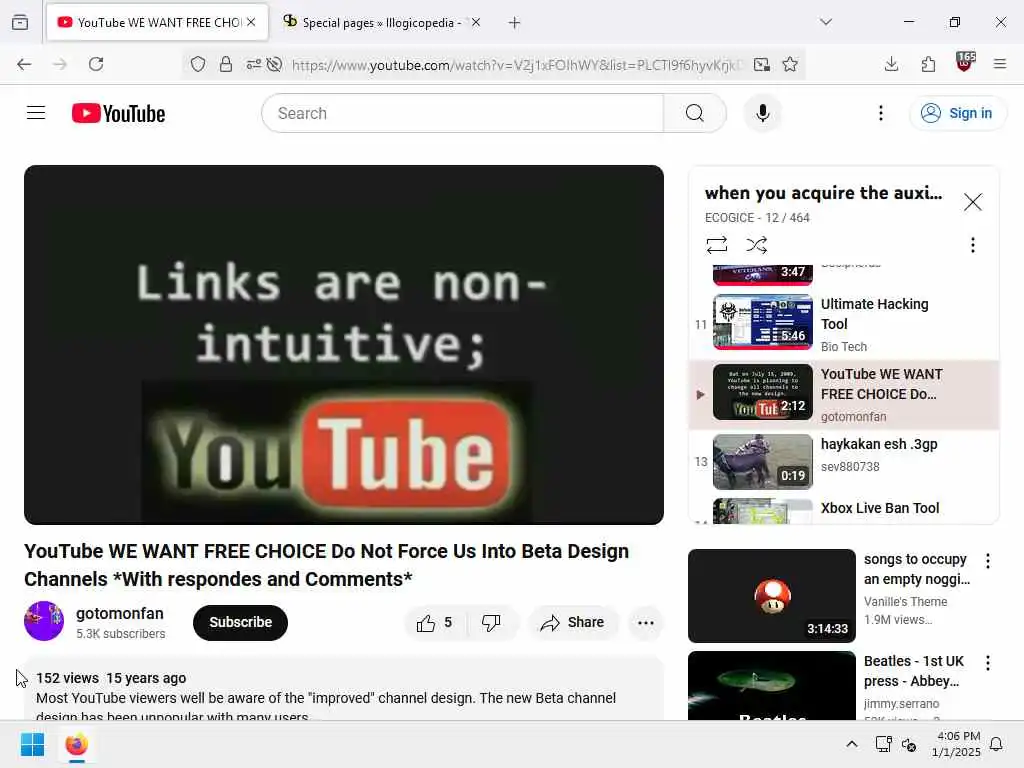Screen dimensions: 1024x768
Task: Play haykakan esh .3gp video
Action: click(844, 462)
